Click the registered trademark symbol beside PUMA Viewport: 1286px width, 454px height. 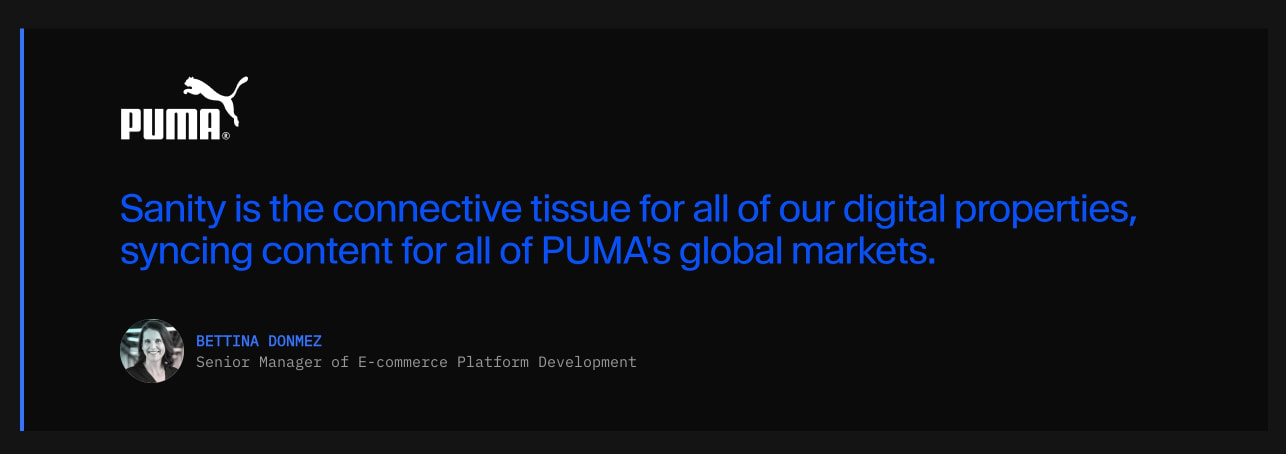(226, 136)
